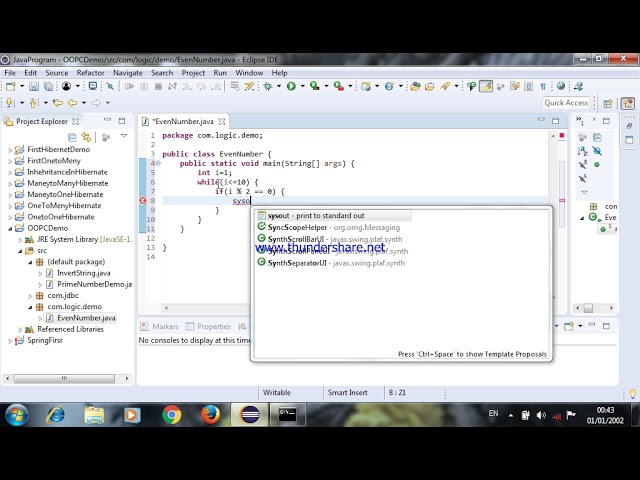Click the Windows Start button
Screen dimensions: 640x480
(x=17, y=415)
